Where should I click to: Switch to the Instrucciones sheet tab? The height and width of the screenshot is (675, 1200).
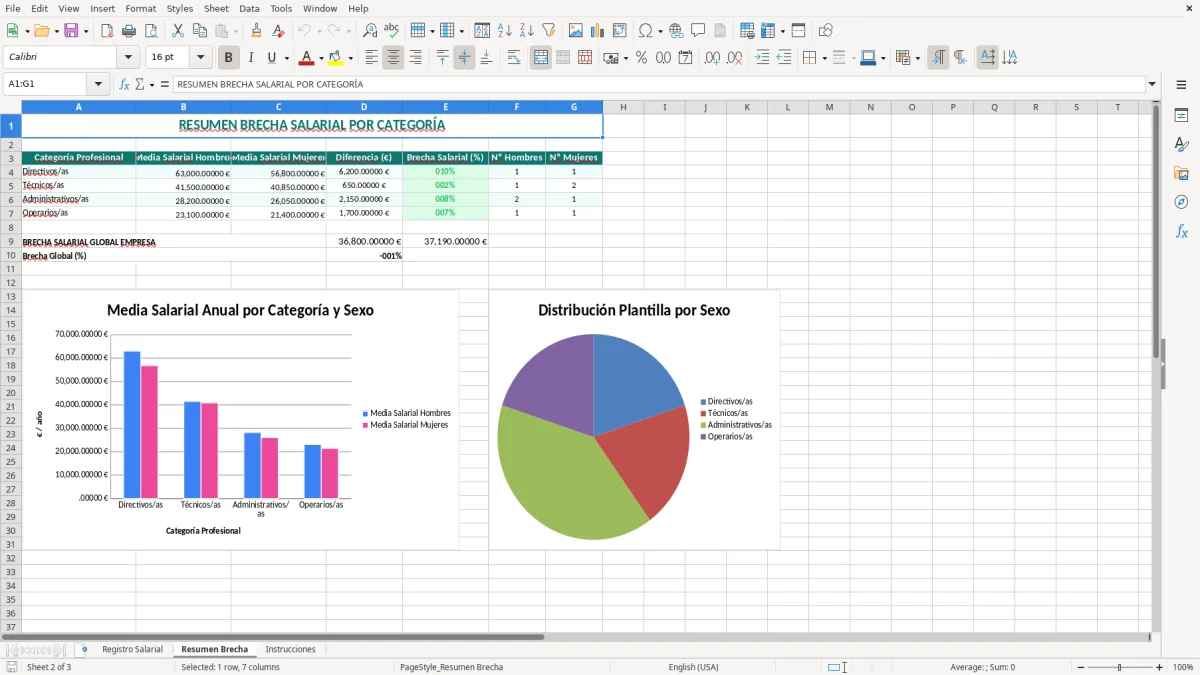[x=290, y=649]
